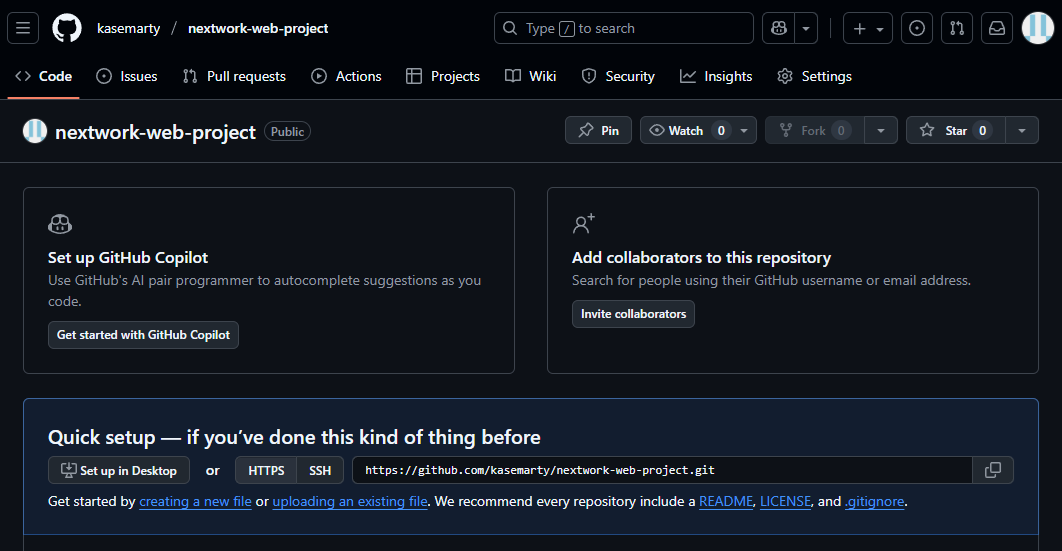Click nextwork-web-project breadcrumb link
This screenshot has width=1062, height=551.
tap(258, 28)
